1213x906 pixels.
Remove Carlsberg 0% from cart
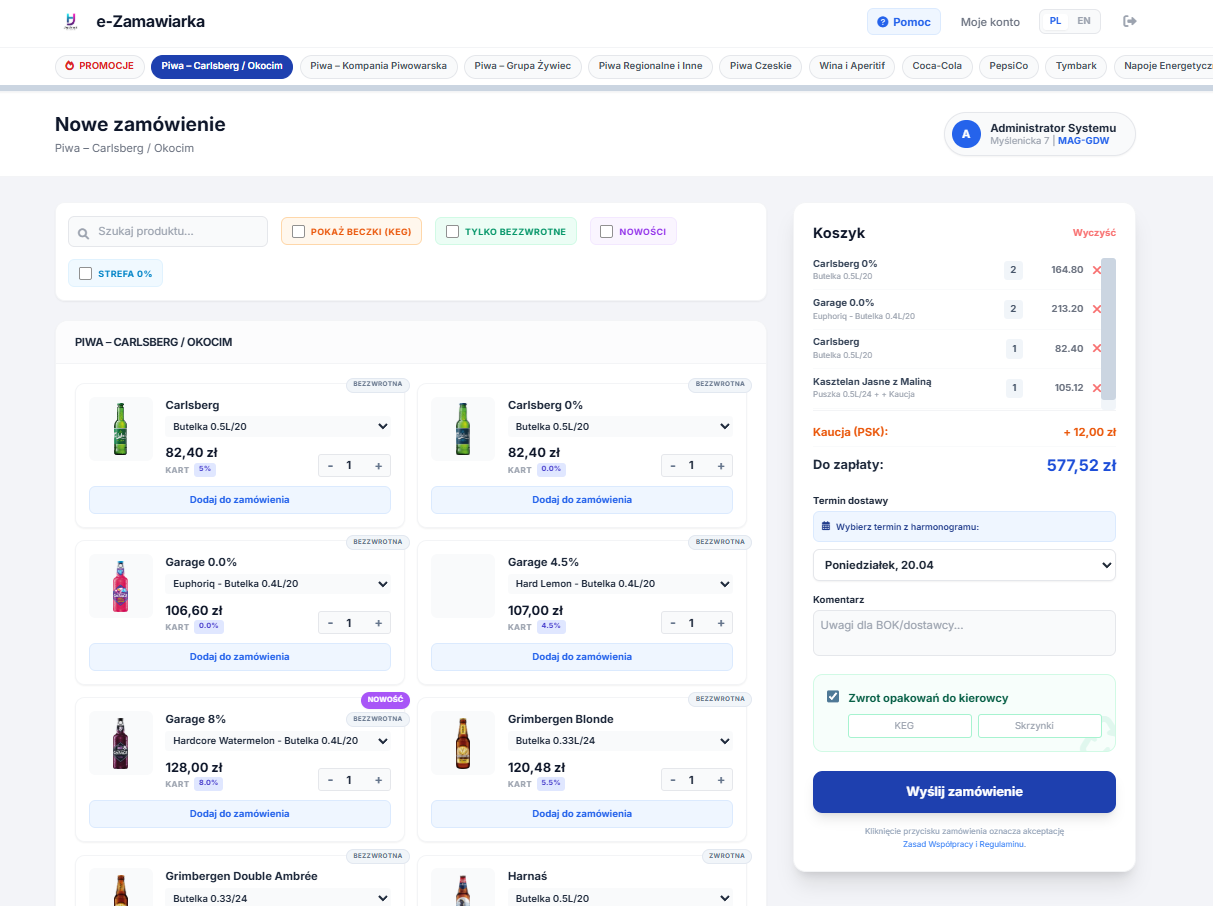pyautogui.click(x=1096, y=270)
